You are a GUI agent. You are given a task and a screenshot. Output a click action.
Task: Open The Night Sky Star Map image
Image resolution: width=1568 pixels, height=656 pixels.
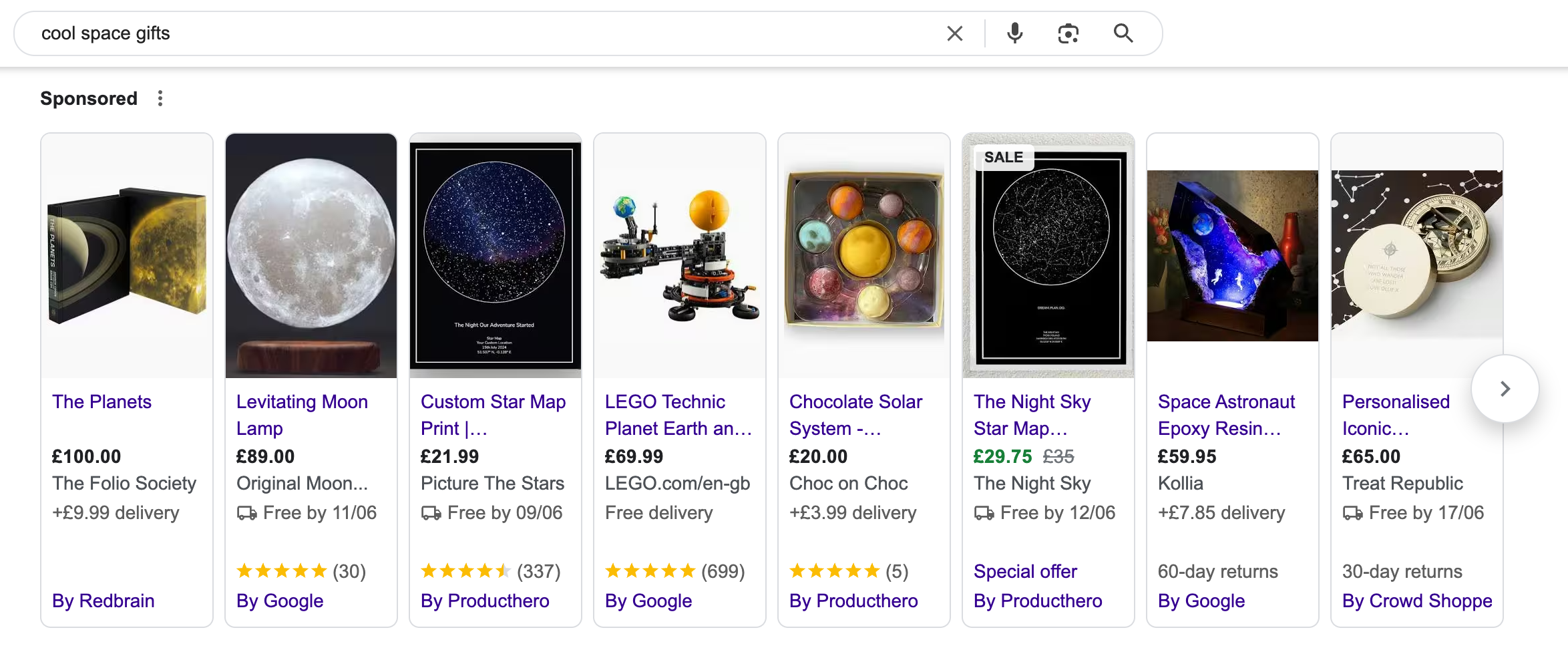click(x=1048, y=256)
